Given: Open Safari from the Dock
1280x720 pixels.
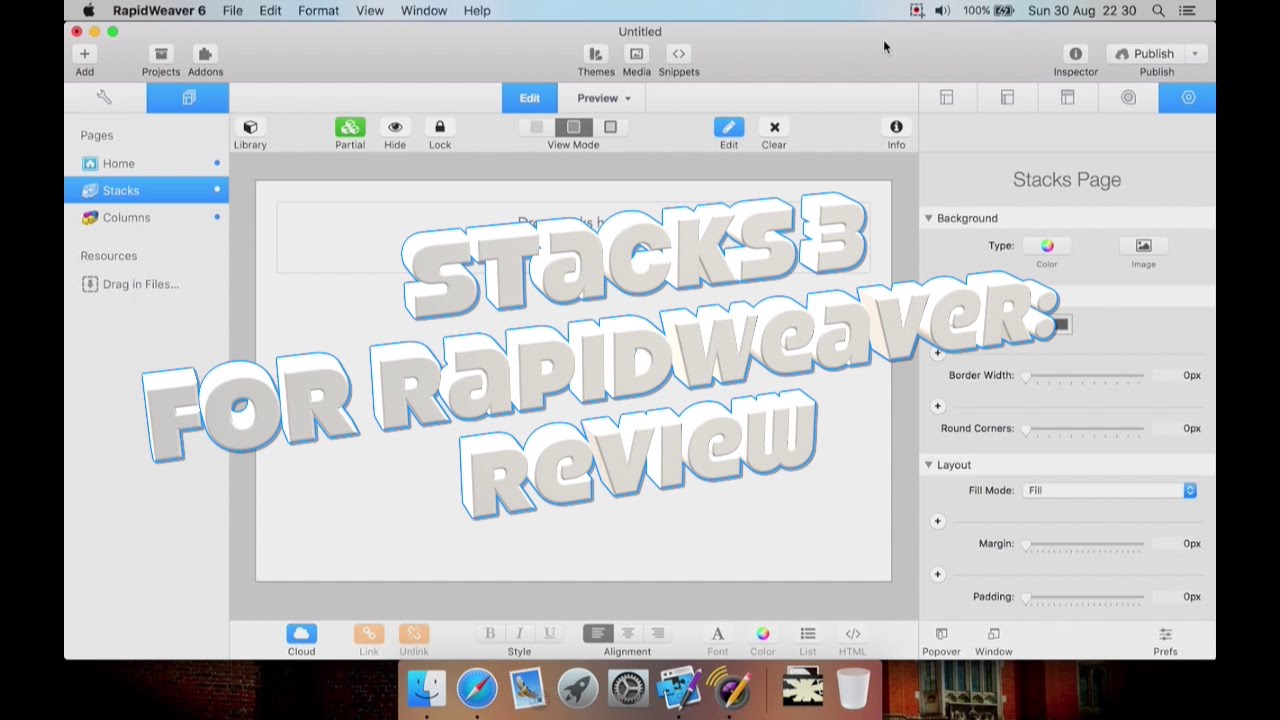Looking at the screenshot, I should [477, 689].
